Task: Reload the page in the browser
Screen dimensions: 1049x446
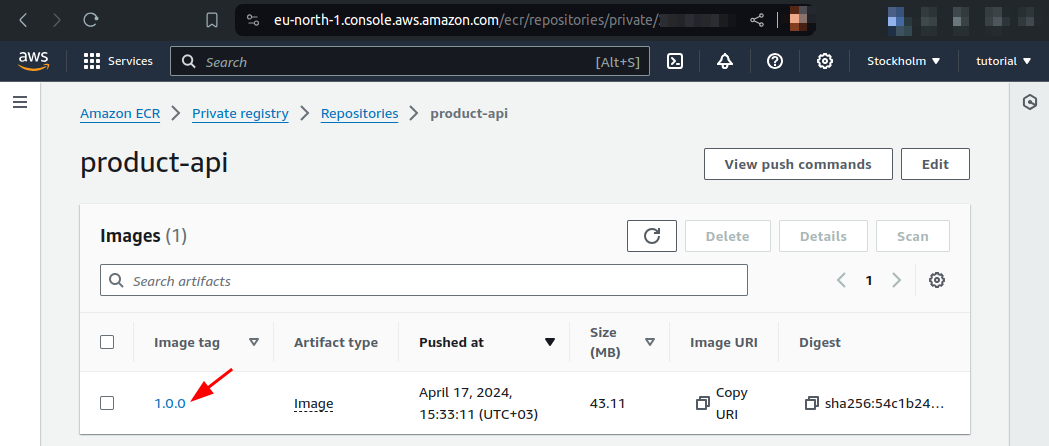Action: (x=91, y=21)
